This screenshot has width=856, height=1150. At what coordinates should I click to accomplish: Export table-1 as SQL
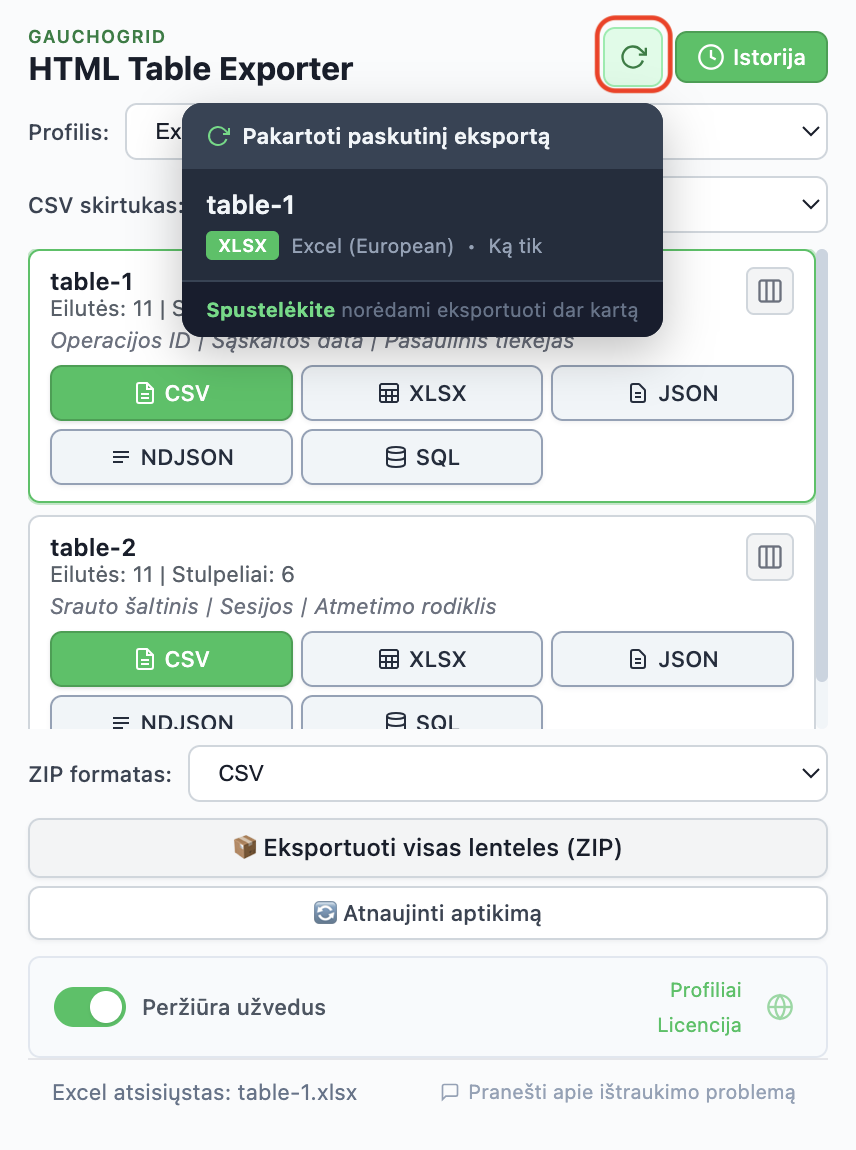coord(421,457)
